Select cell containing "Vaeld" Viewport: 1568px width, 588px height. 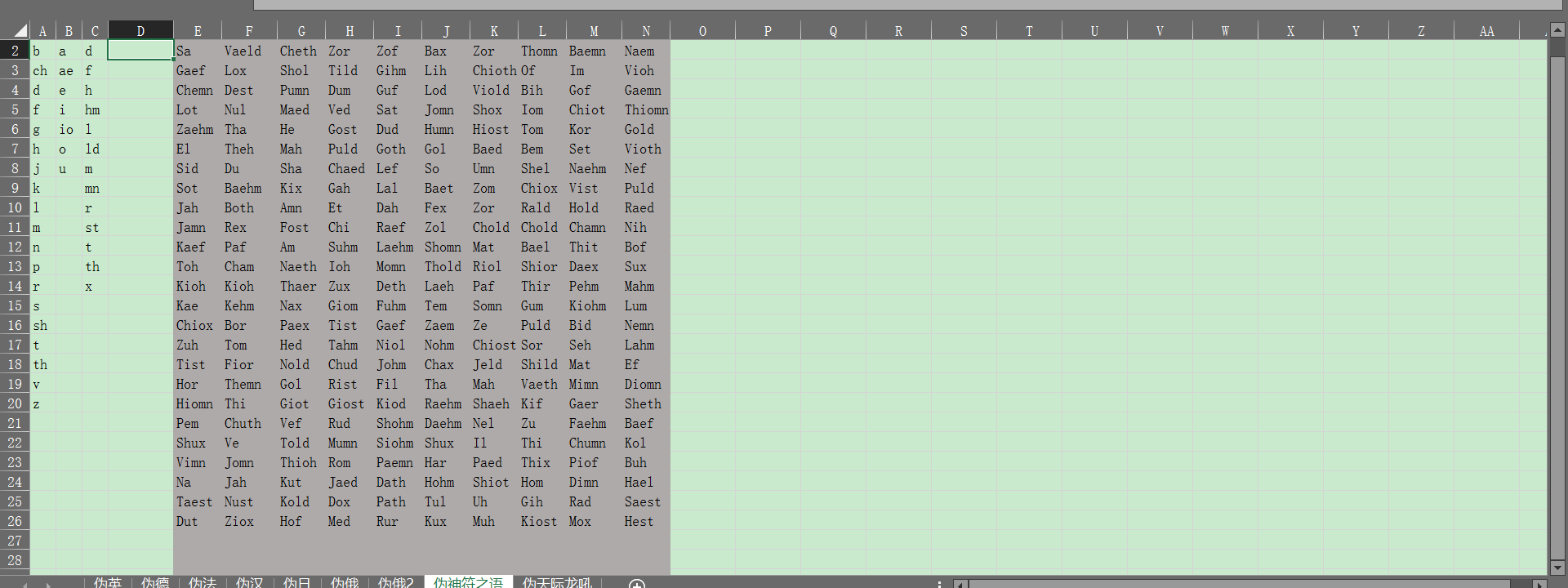pos(250,51)
